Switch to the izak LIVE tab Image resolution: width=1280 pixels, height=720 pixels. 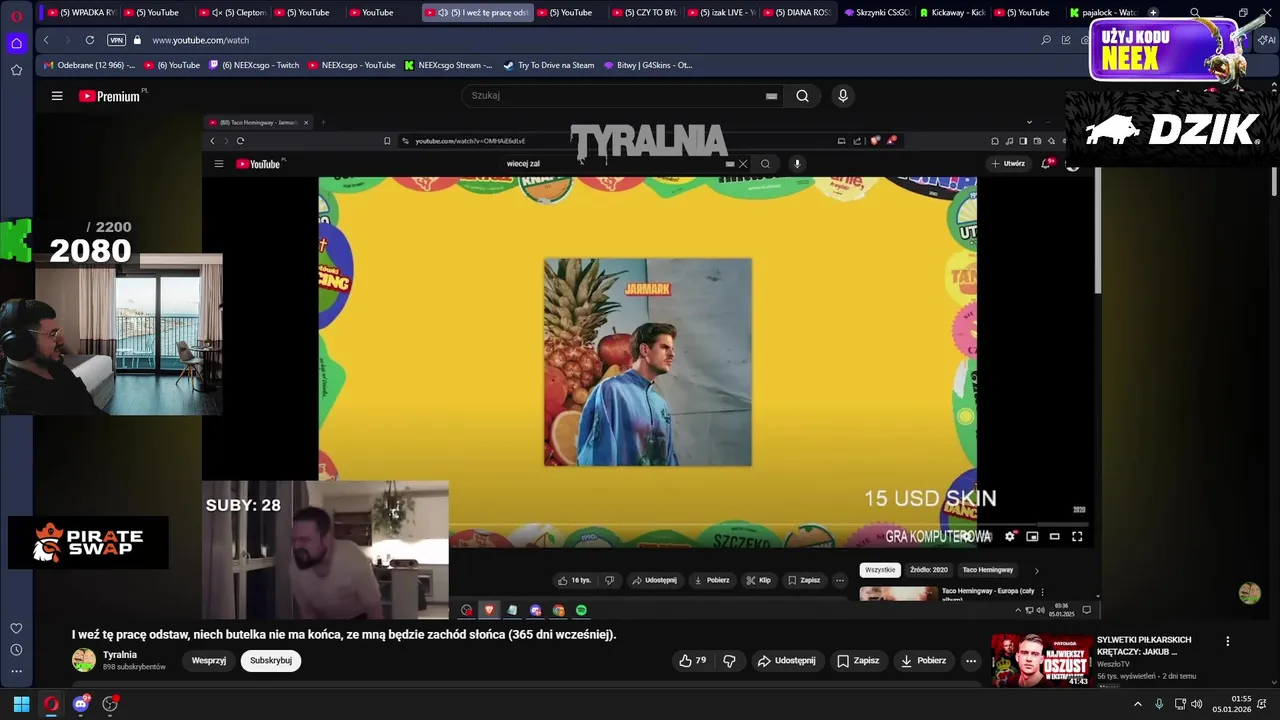pos(721,13)
